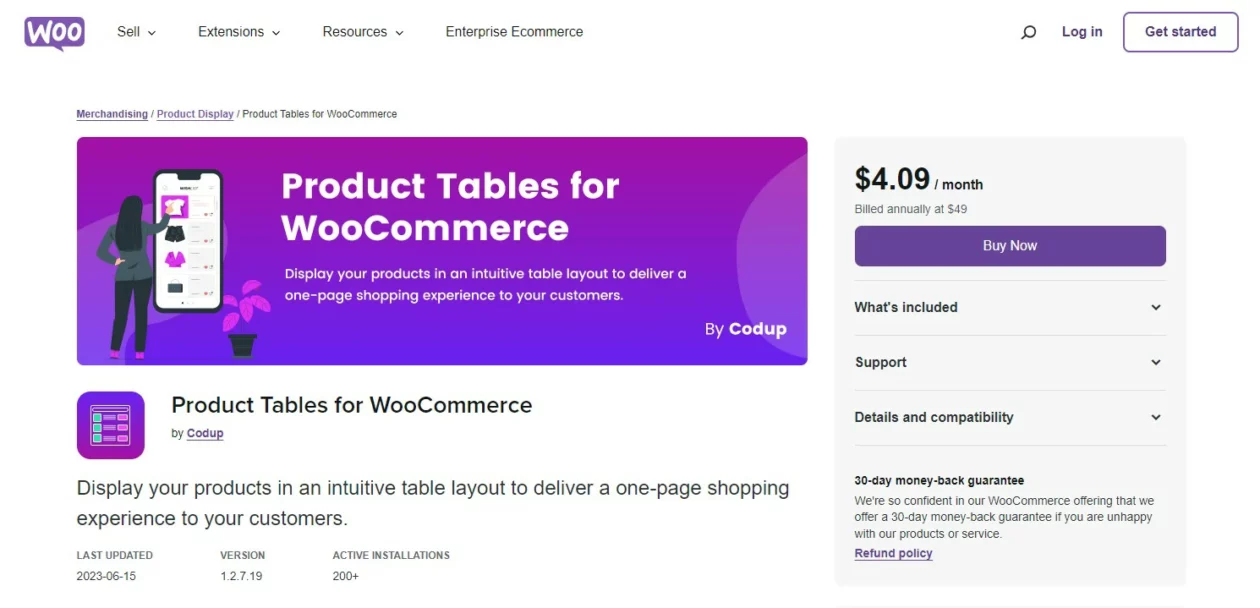Expand Details and compatibility section
Image resolution: width=1260 pixels, height=608 pixels.
click(x=1010, y=417)
